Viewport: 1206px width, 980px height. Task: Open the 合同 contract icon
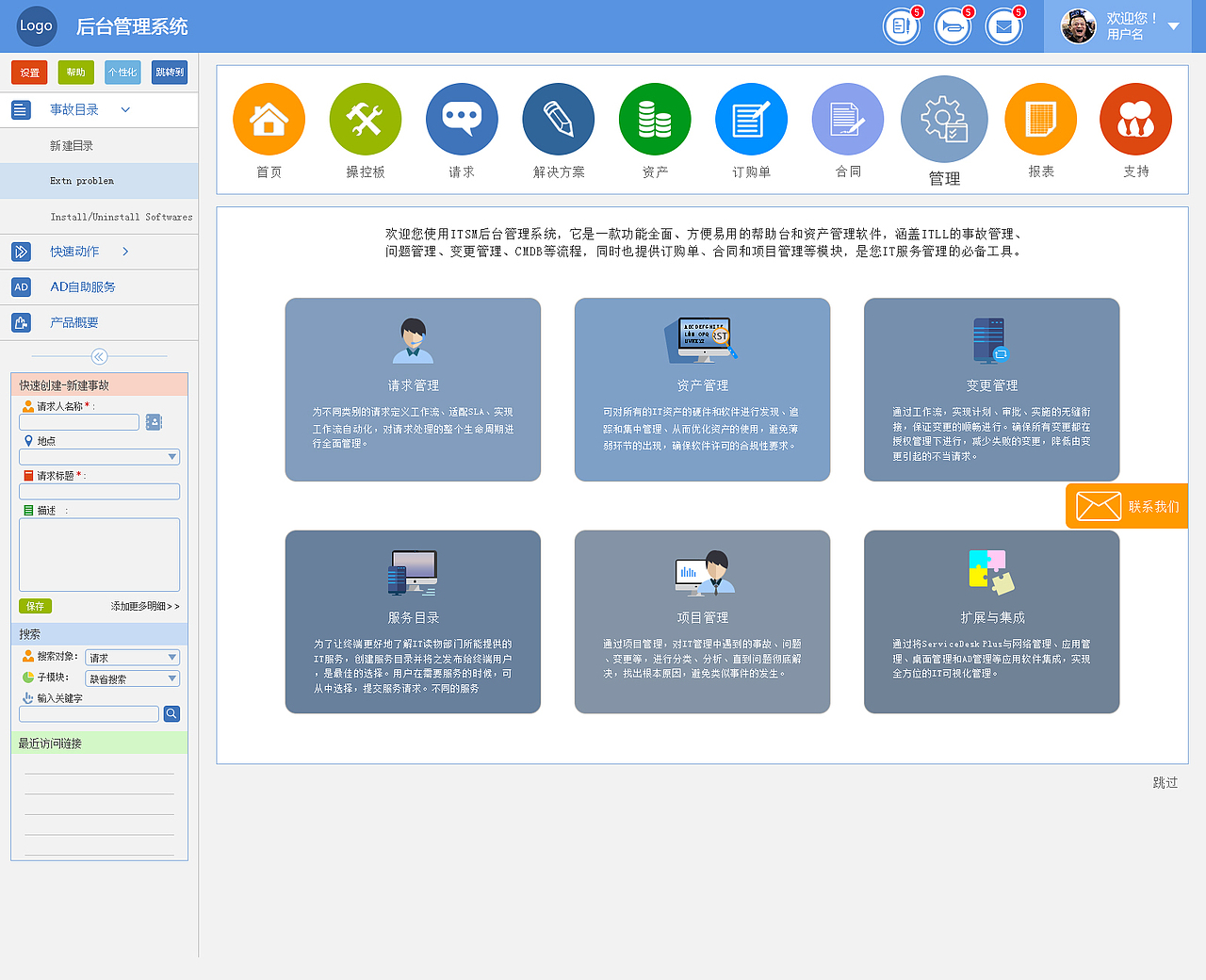(848, 120)
